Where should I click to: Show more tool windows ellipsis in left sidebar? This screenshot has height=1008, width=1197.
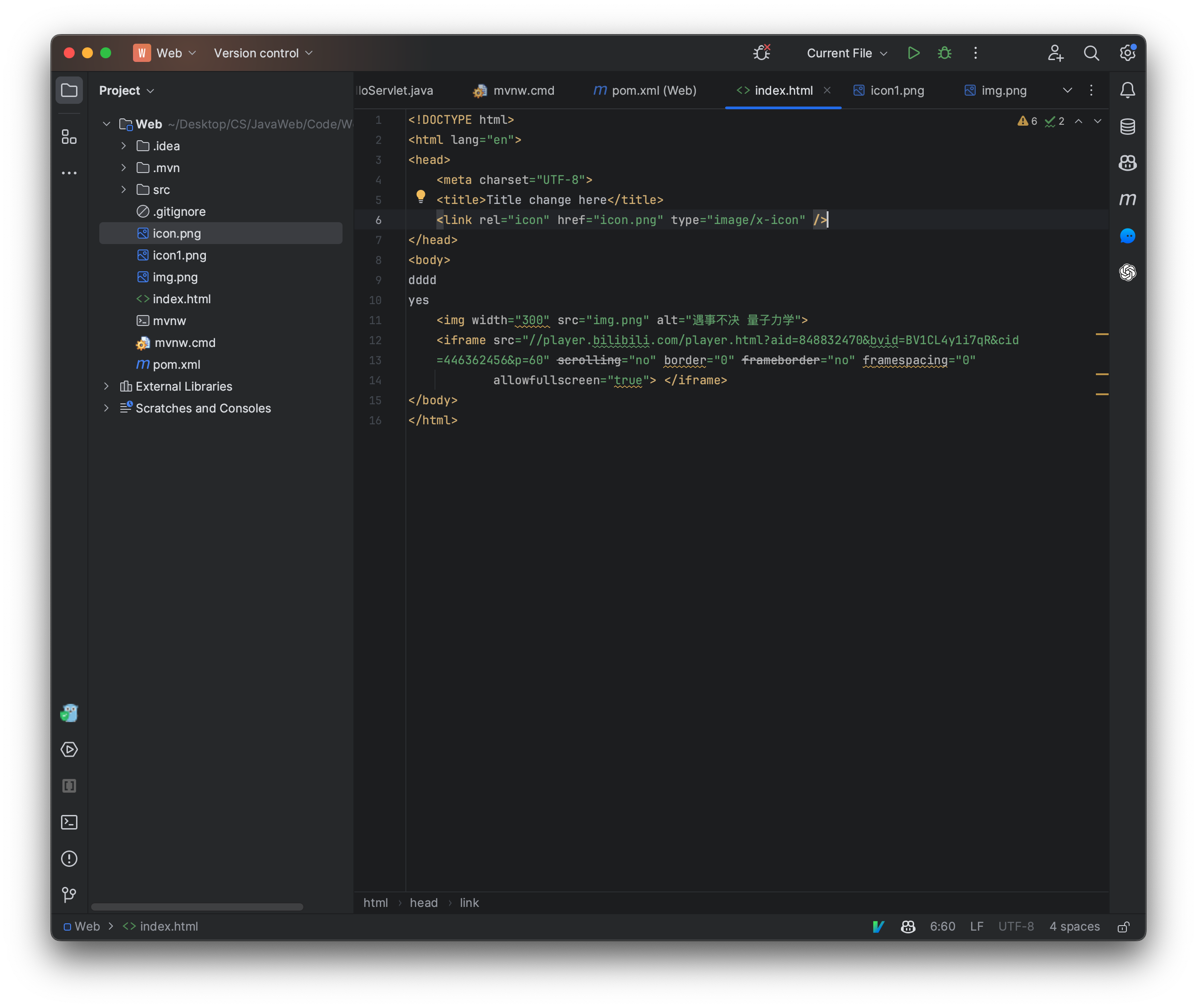(69, 173)
